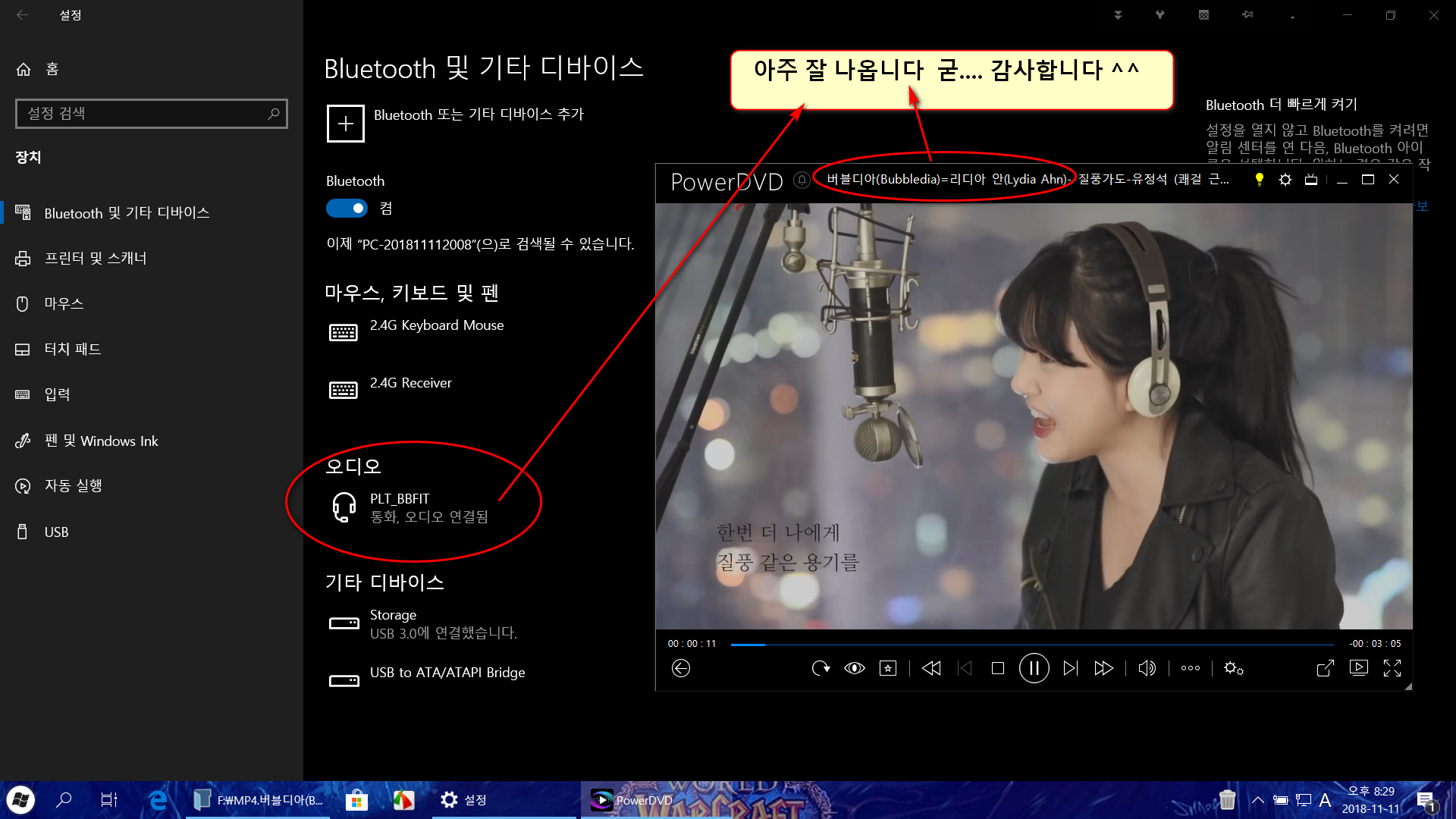
Task: Pause the playing video
Action: point(1034,668)
